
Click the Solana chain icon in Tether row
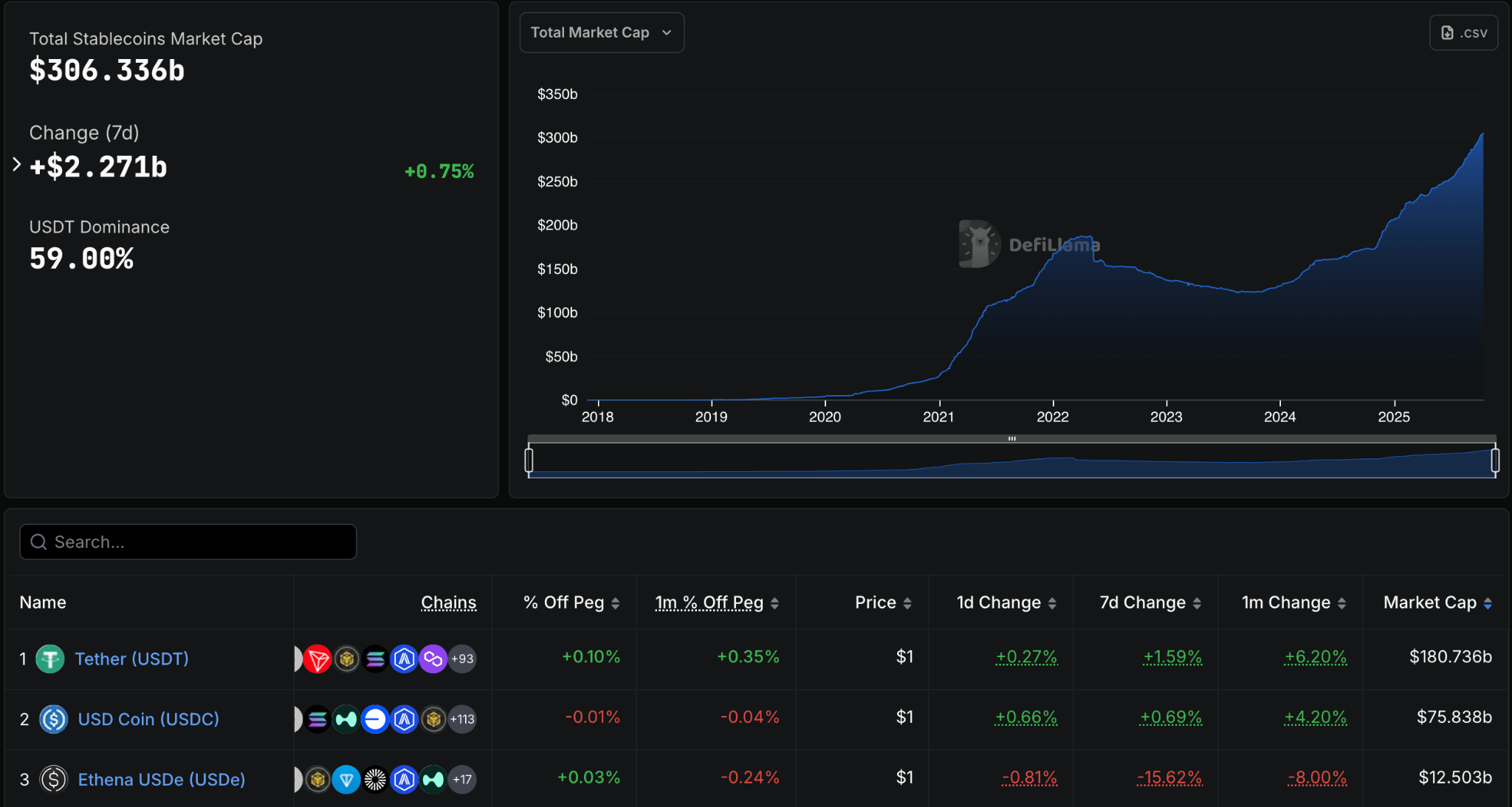(x=375, y=659)
